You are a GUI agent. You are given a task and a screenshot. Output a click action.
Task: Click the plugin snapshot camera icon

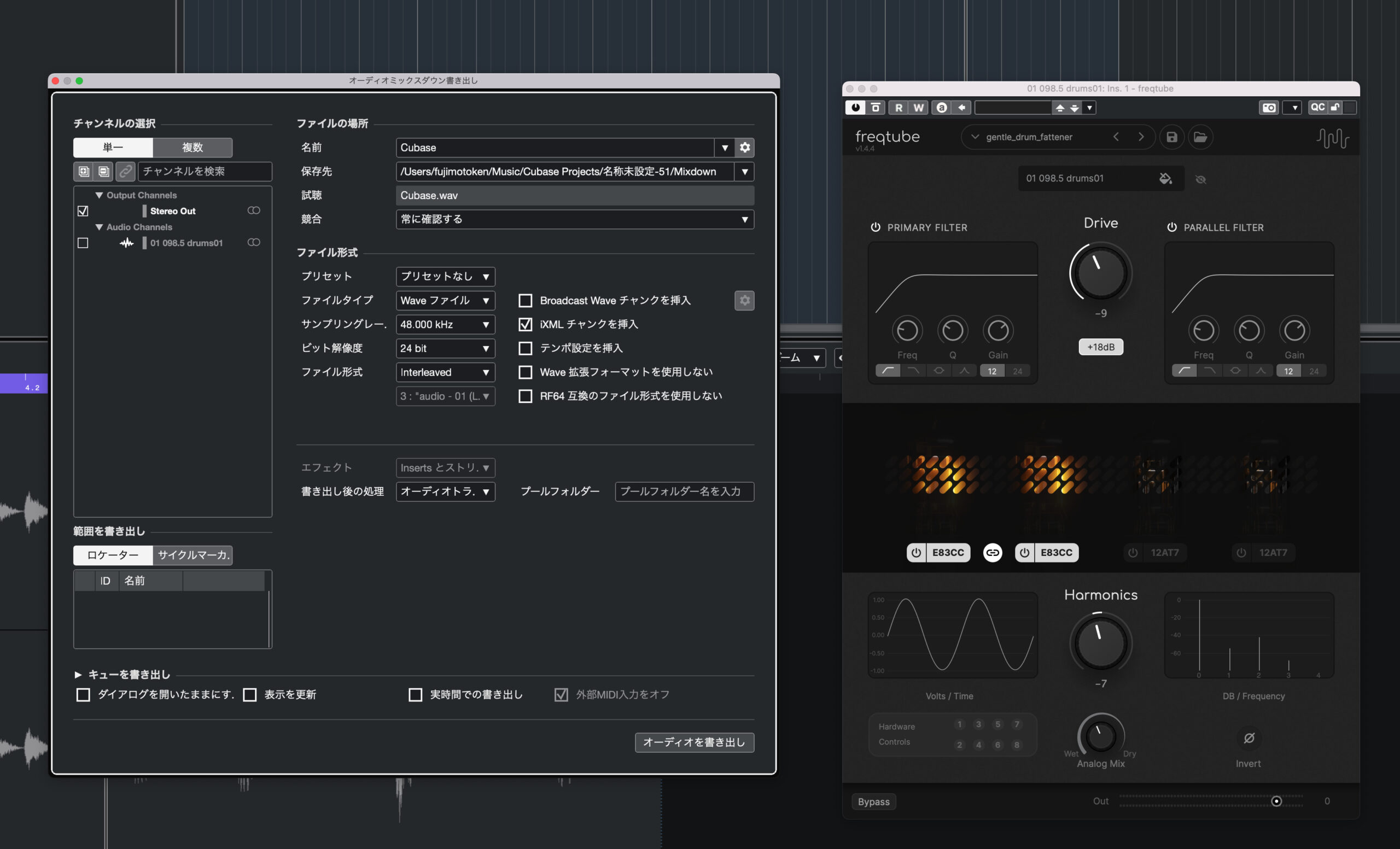tap(1269, 107)
